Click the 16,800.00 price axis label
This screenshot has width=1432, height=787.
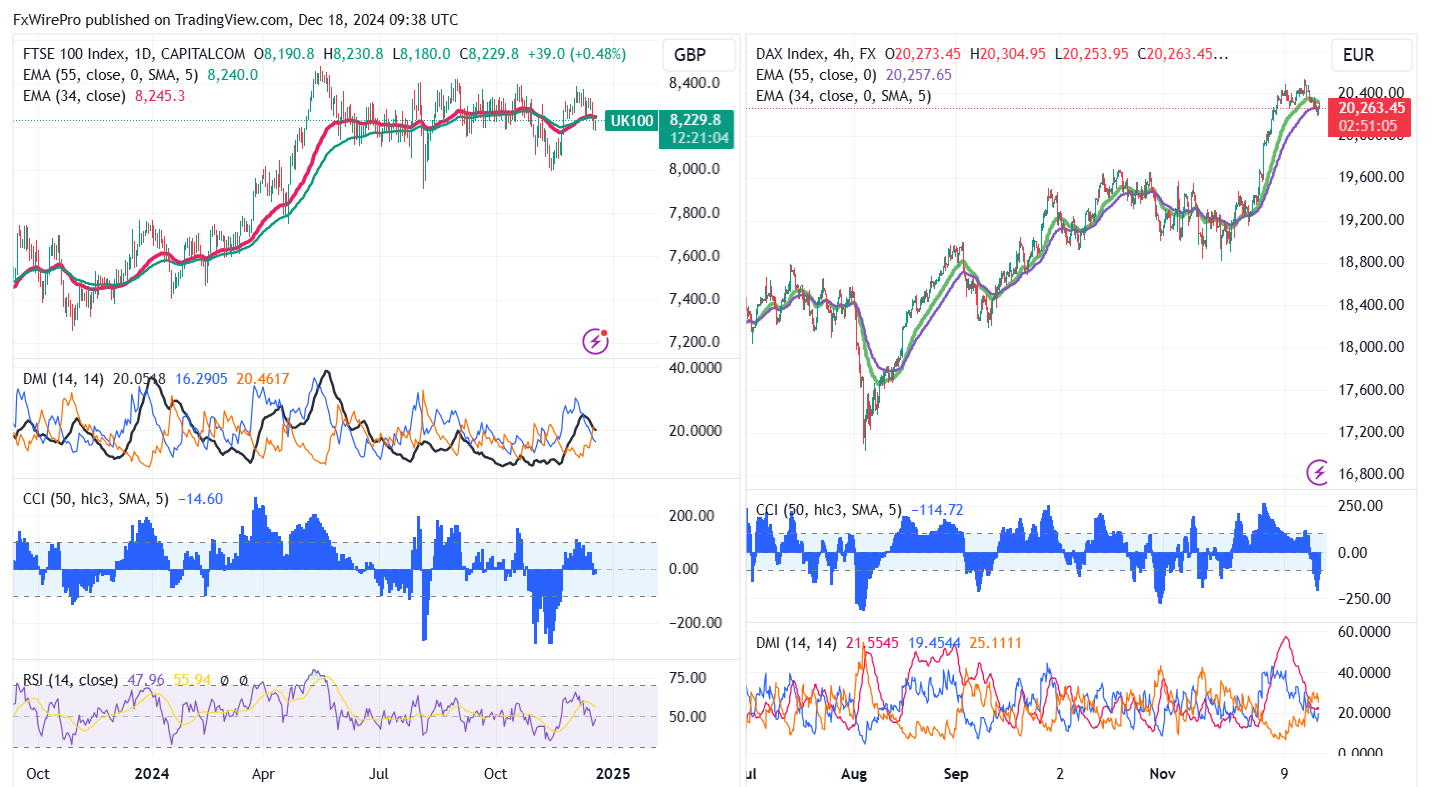[x=1372, y=474]
